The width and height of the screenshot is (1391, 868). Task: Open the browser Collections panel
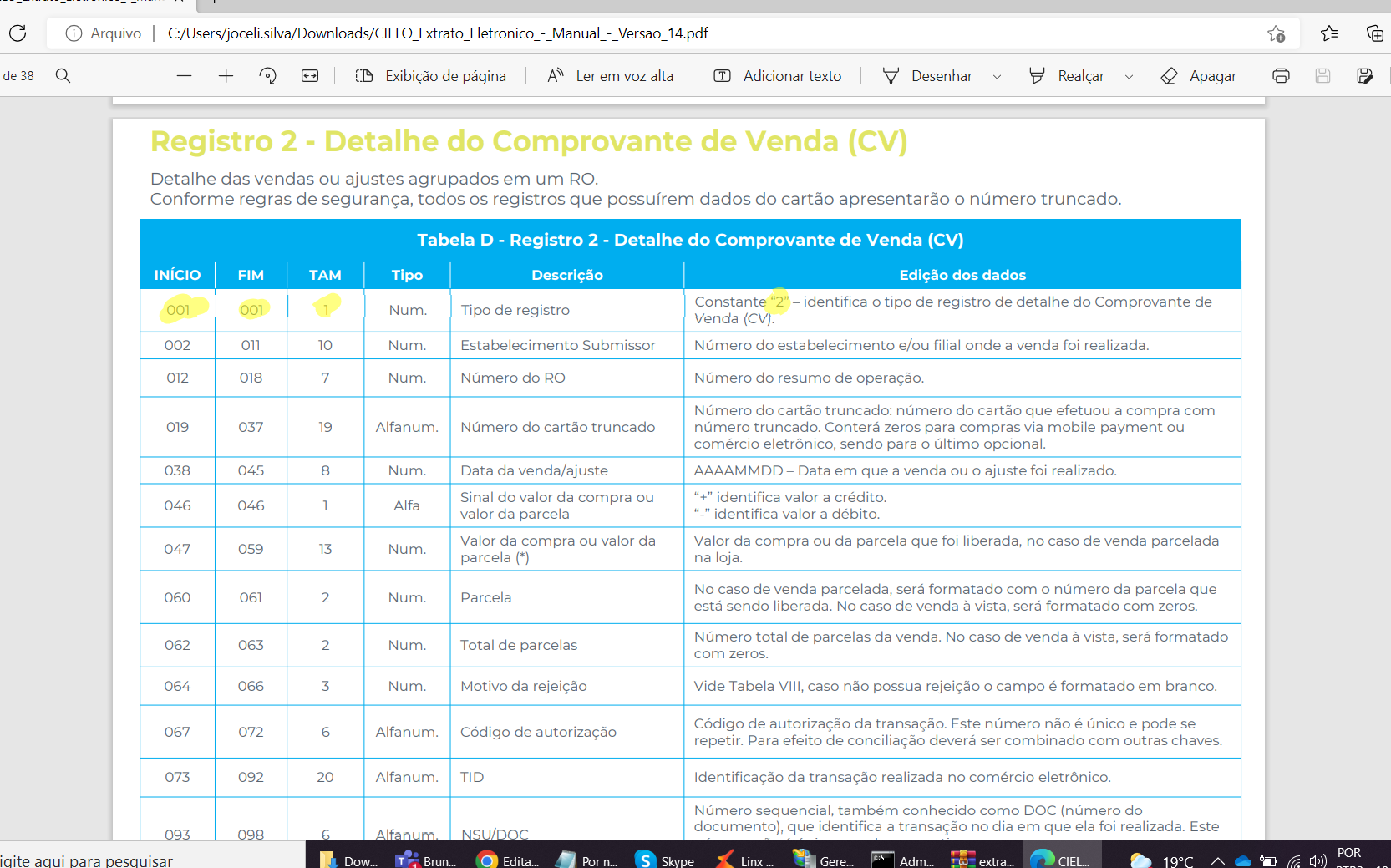(x=1374, y=33)
